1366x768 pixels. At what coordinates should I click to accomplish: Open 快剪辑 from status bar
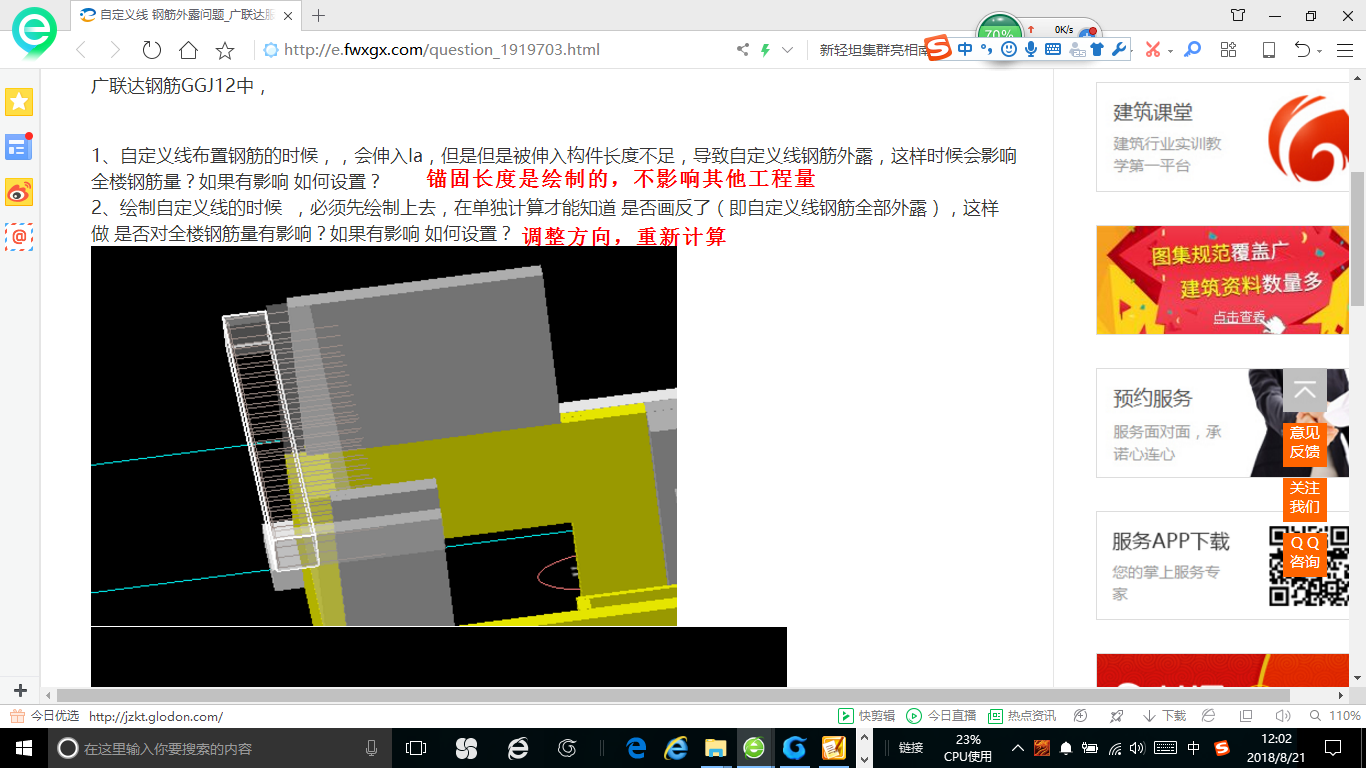click(867, 716)
